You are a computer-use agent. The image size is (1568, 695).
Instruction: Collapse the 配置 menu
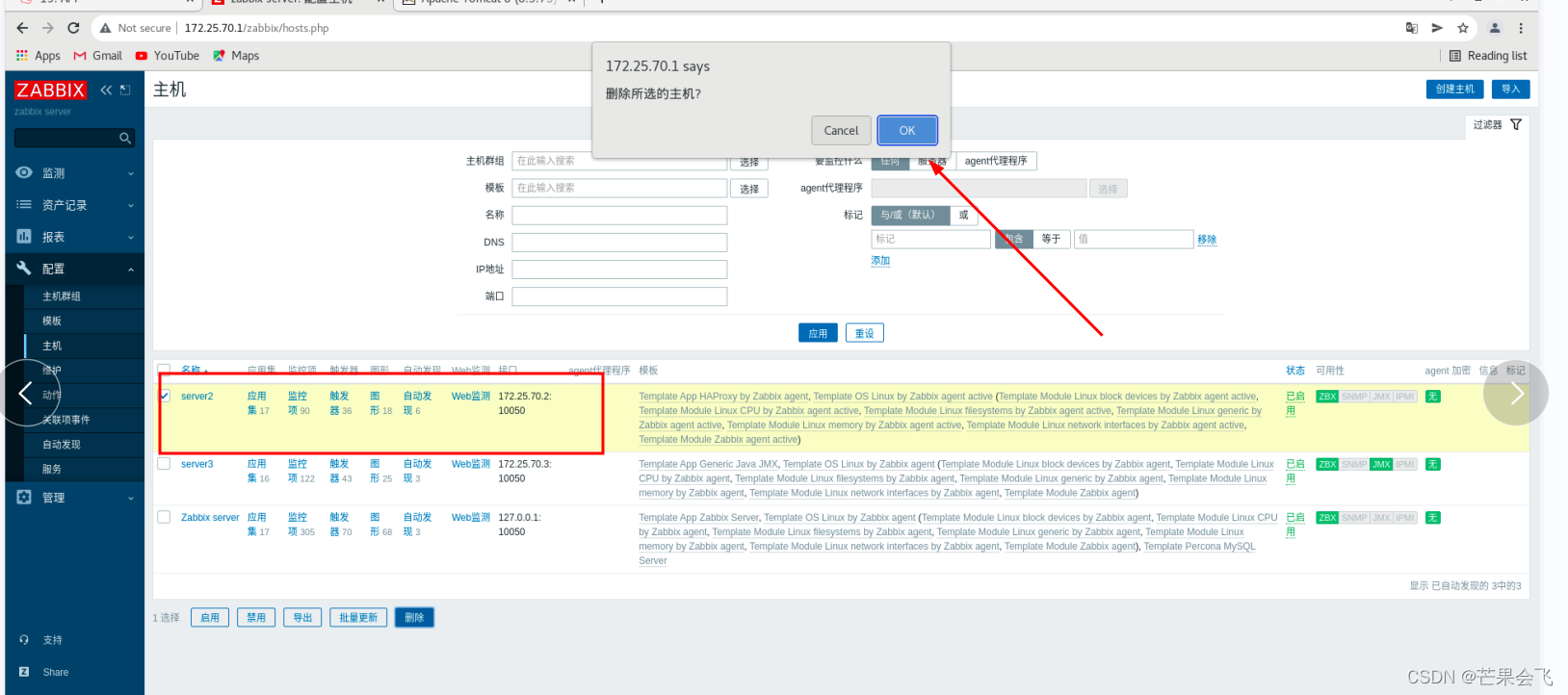[75, 269]
